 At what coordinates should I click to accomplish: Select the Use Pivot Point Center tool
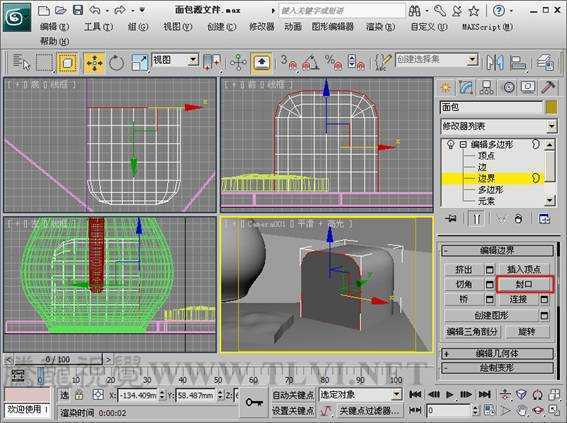click(x=212, y=63)
